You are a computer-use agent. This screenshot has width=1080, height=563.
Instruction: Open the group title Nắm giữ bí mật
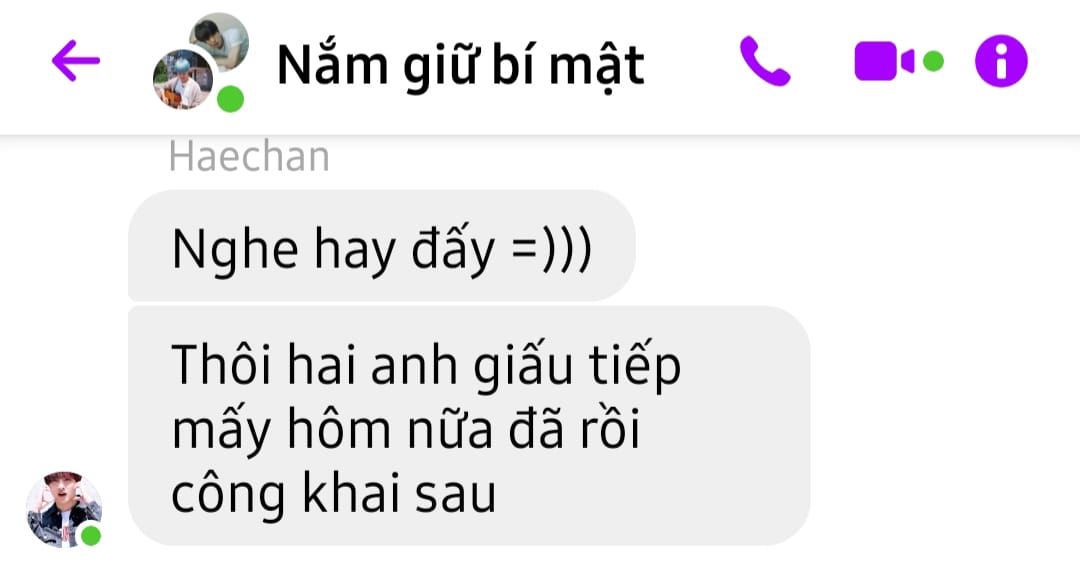tap(460, 66)
